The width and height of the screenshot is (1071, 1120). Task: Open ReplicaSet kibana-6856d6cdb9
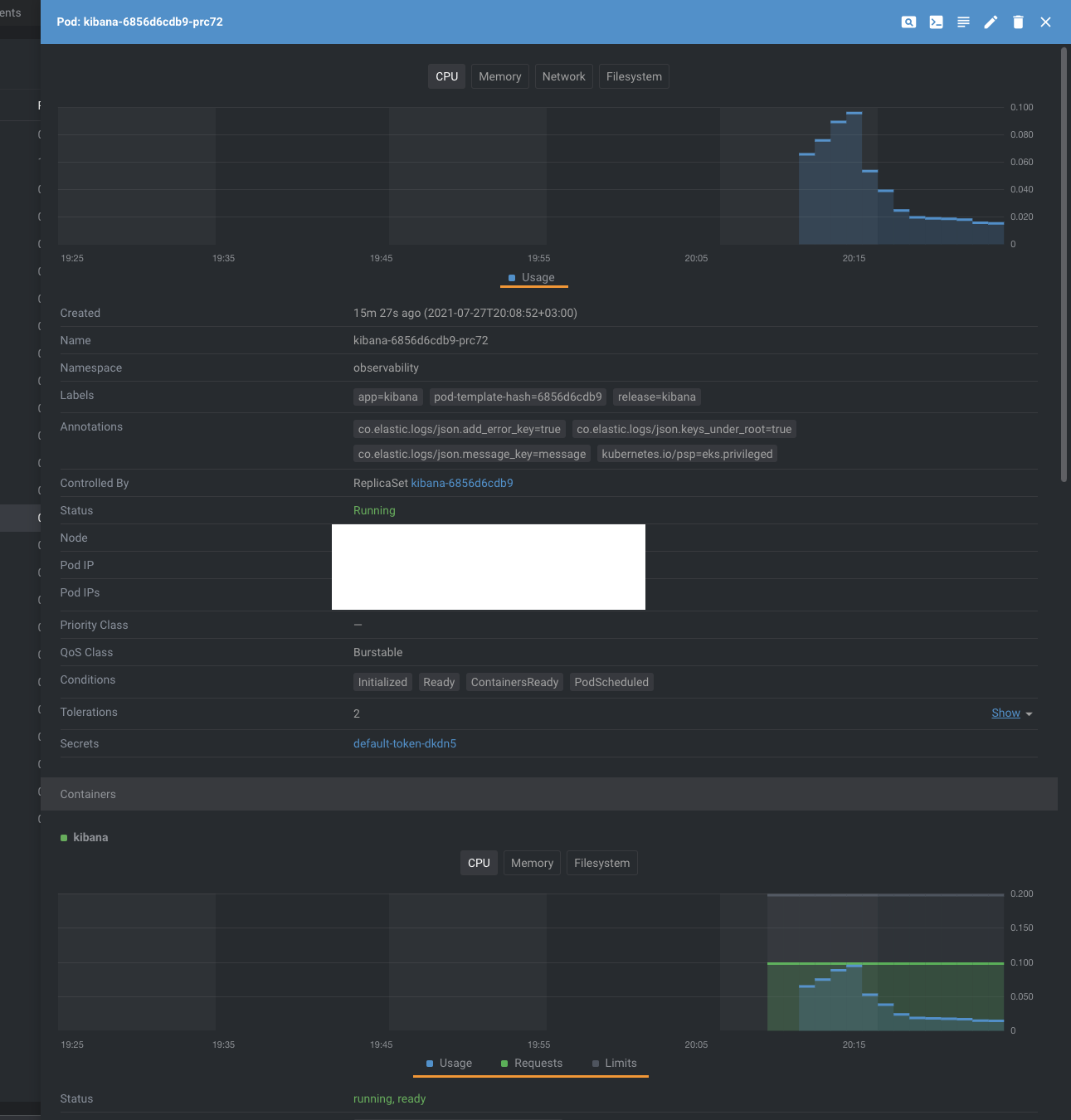462,482
